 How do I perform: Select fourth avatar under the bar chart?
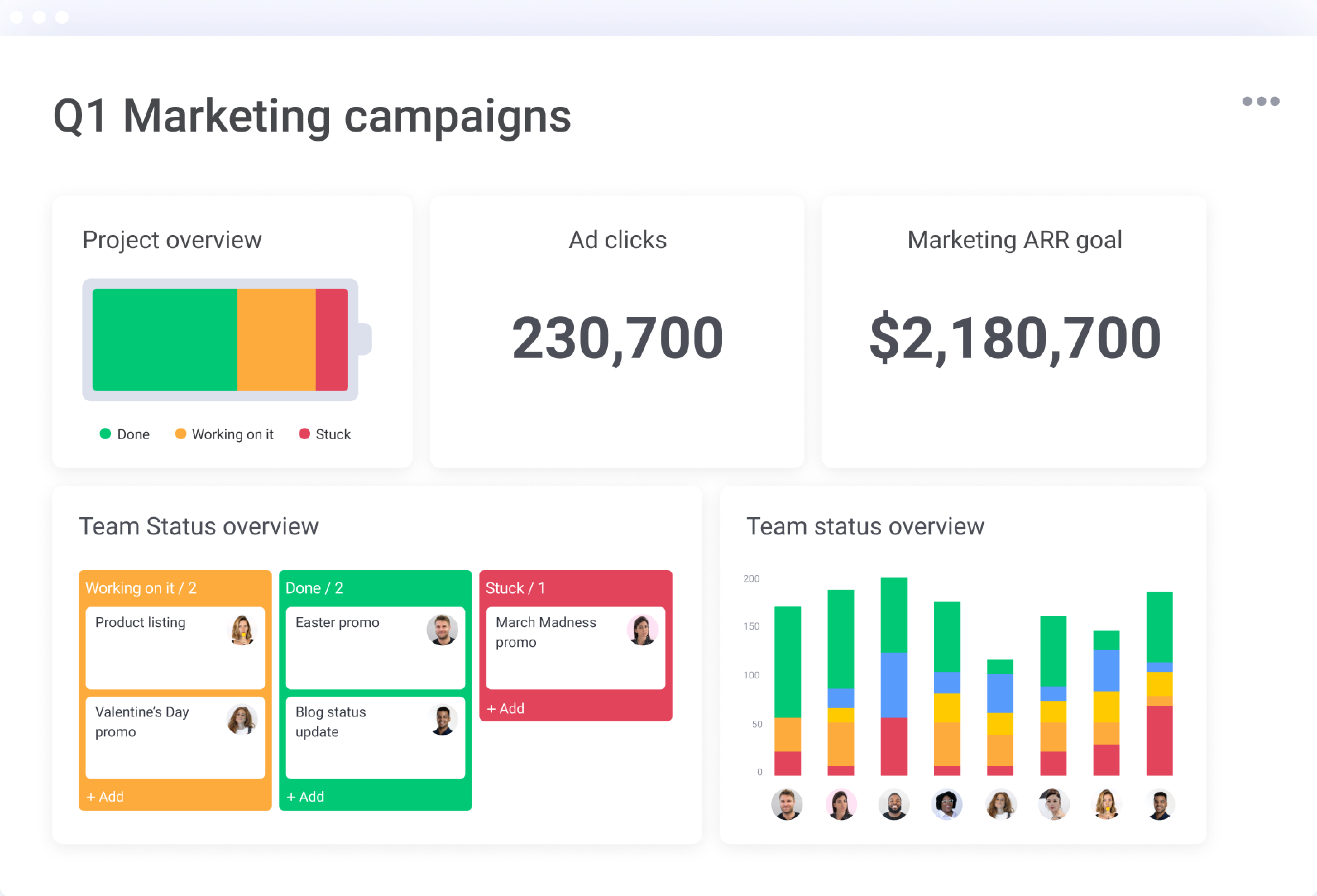tap(947, 804)
